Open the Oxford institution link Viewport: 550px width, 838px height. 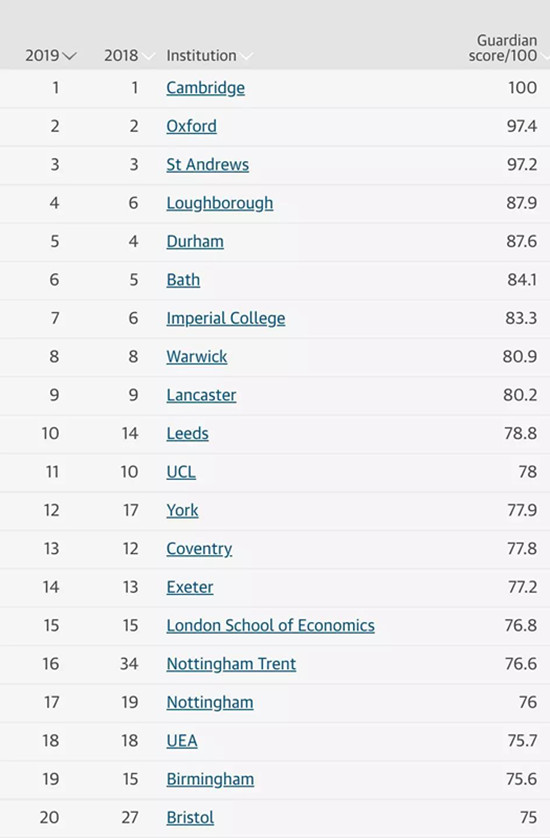pos(191,126)
